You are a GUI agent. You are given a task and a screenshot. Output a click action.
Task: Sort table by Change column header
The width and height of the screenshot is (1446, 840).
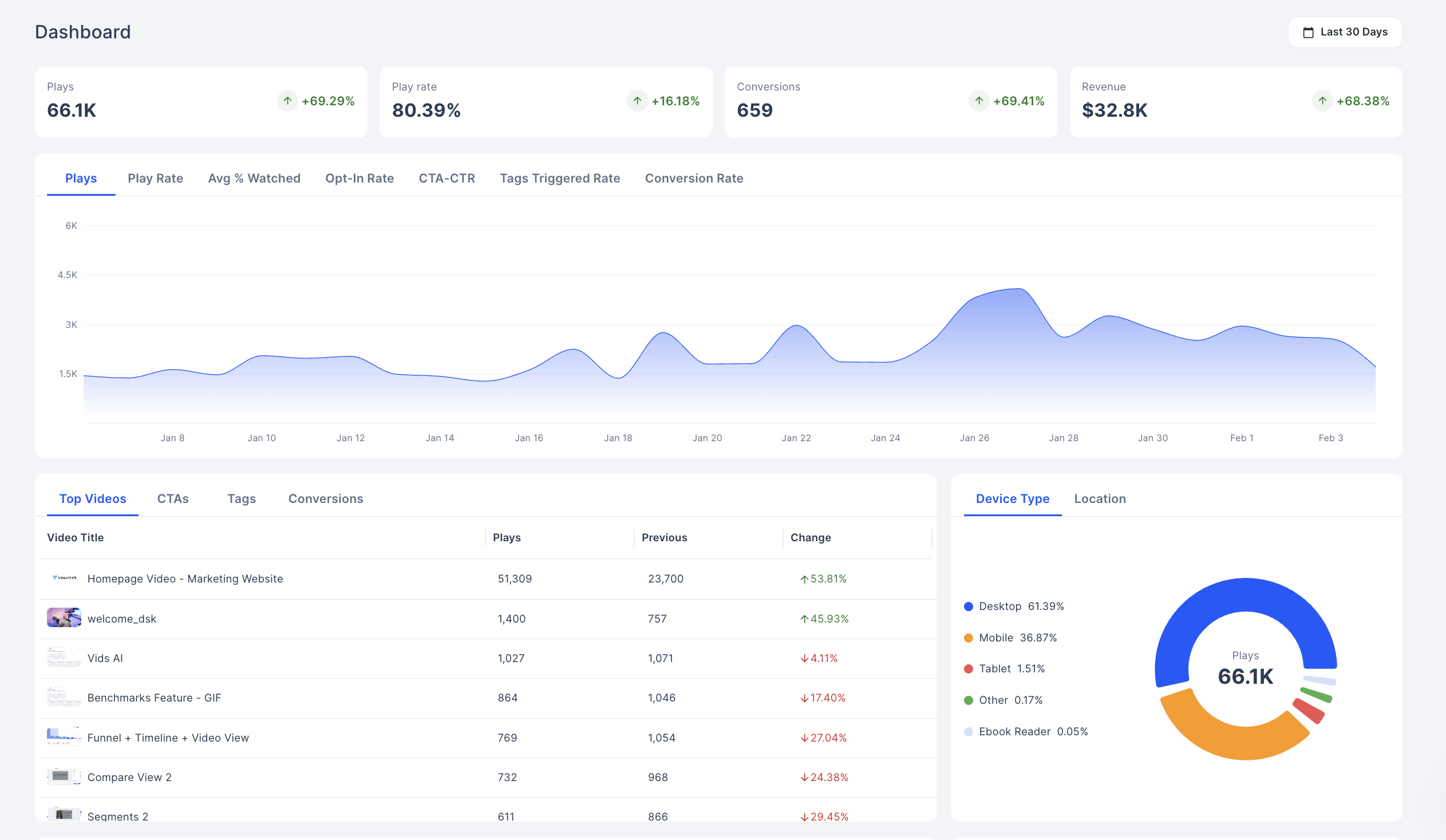(x=810, y=537)
